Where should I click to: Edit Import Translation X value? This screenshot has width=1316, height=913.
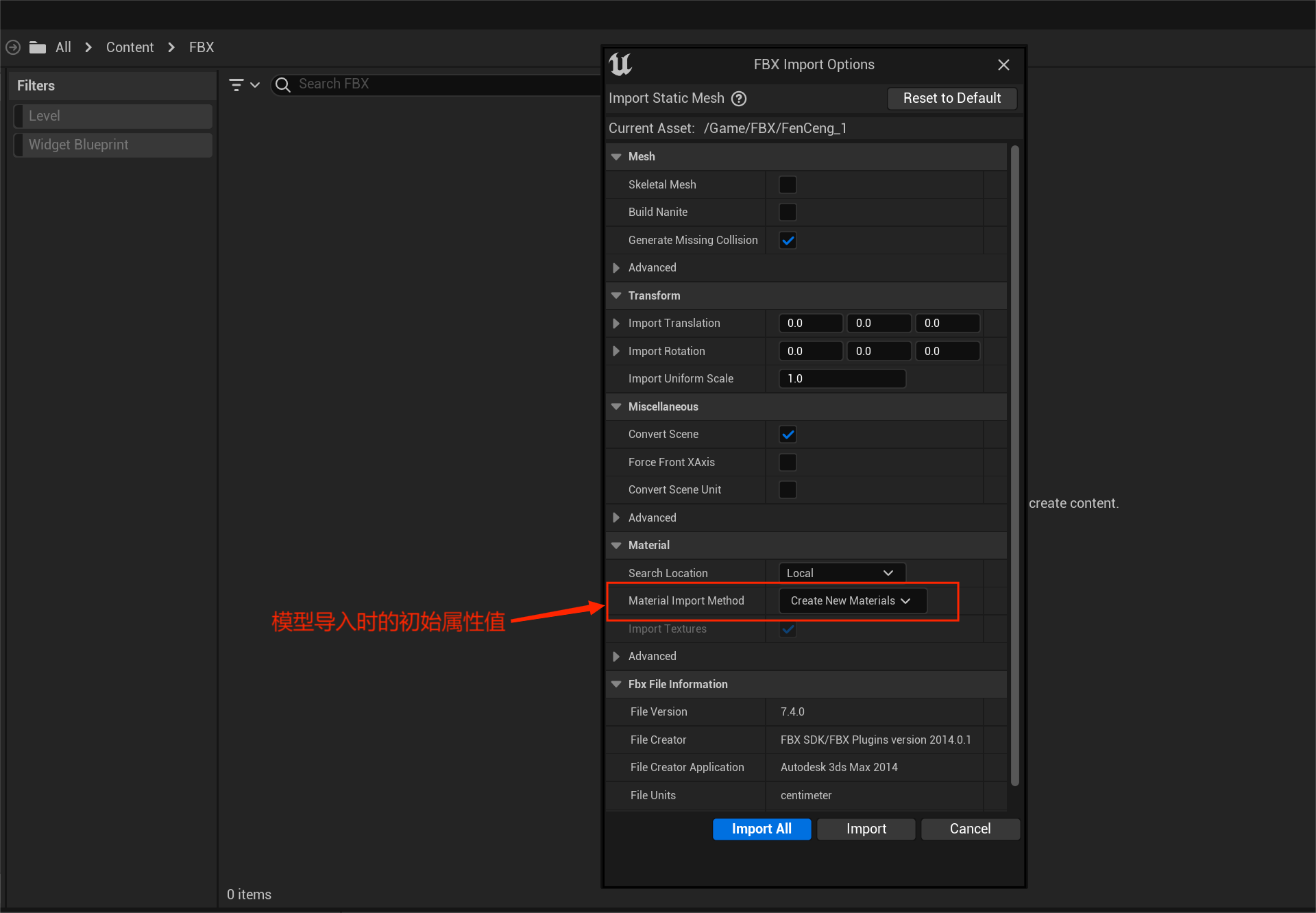811,324
